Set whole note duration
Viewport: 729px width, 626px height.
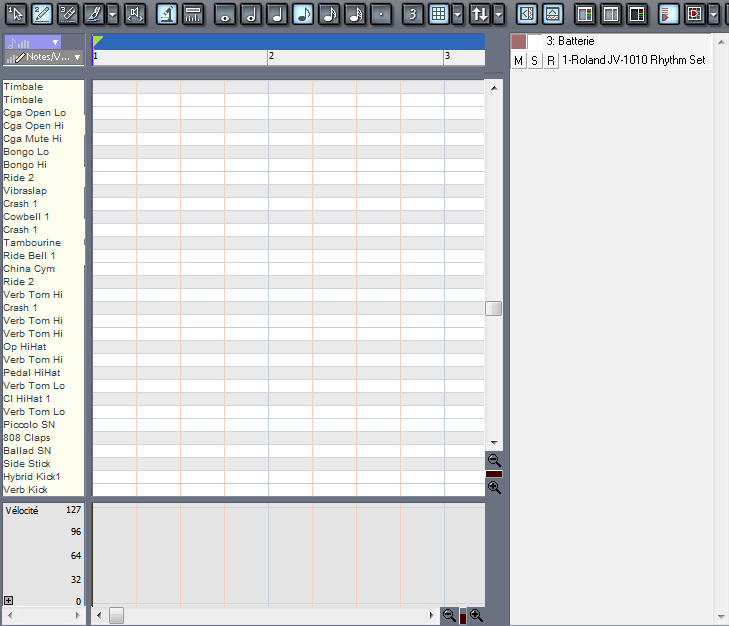[225, 14]
